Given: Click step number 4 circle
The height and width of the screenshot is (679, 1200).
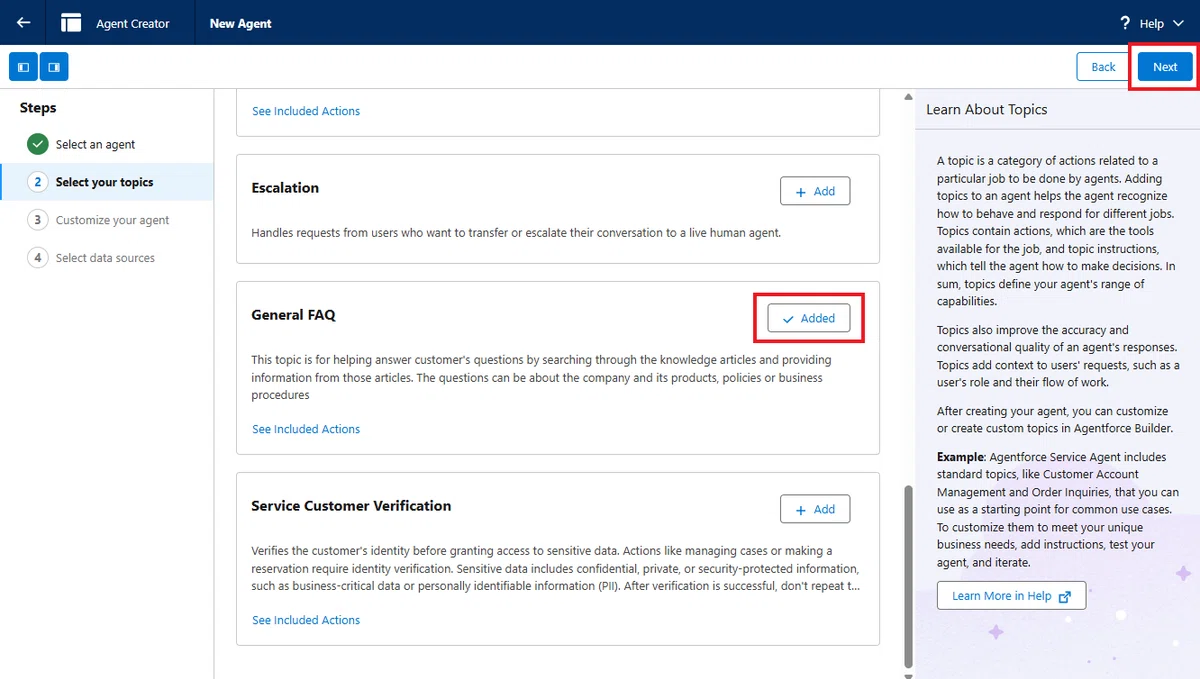Looking at the screenshot, I should tap(38, 258).
